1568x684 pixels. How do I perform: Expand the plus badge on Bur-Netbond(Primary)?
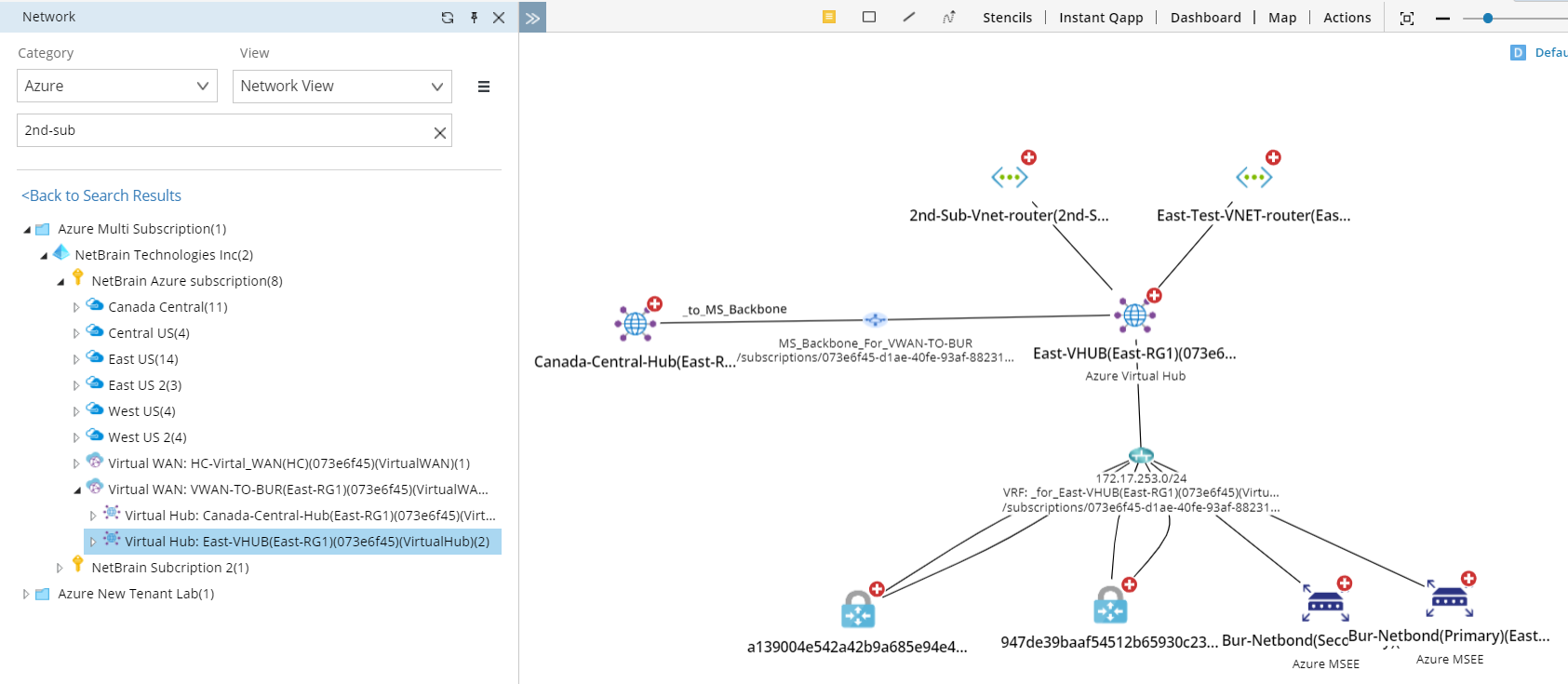(x=1468, y=578)
